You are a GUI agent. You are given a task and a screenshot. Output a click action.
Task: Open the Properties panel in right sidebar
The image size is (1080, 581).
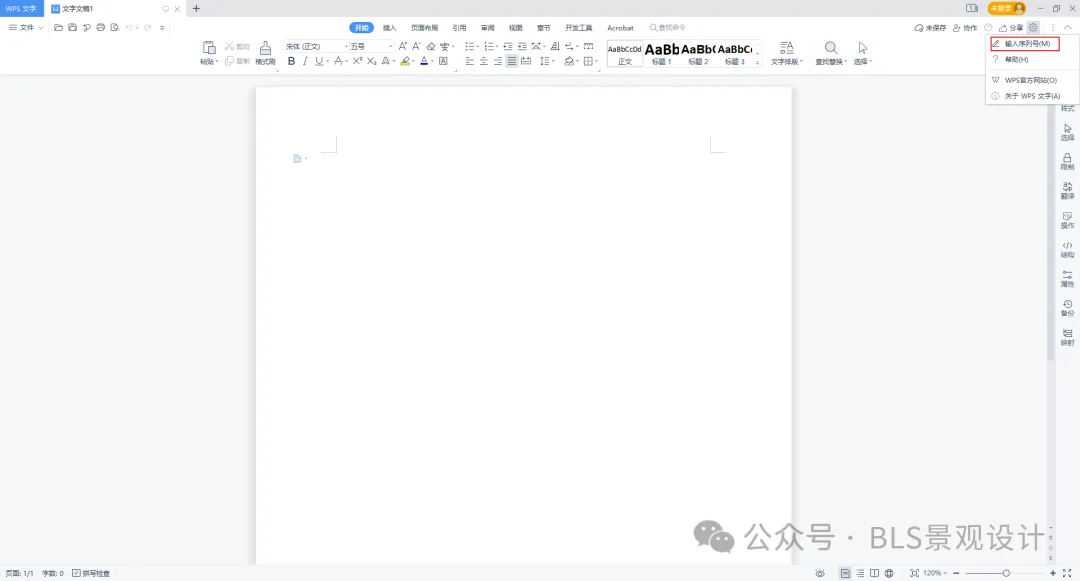pyautogui.click(x=1067, y=278)
